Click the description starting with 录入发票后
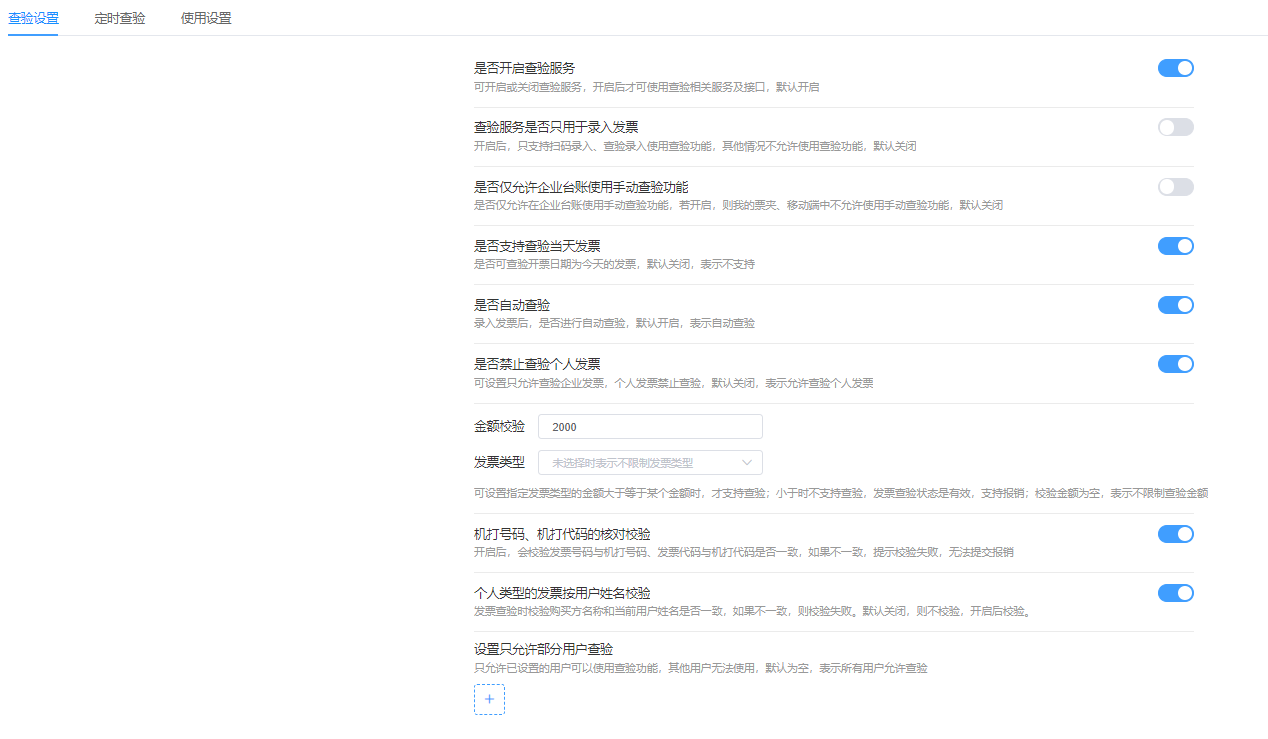1268x739 pixels. [614, 323]
